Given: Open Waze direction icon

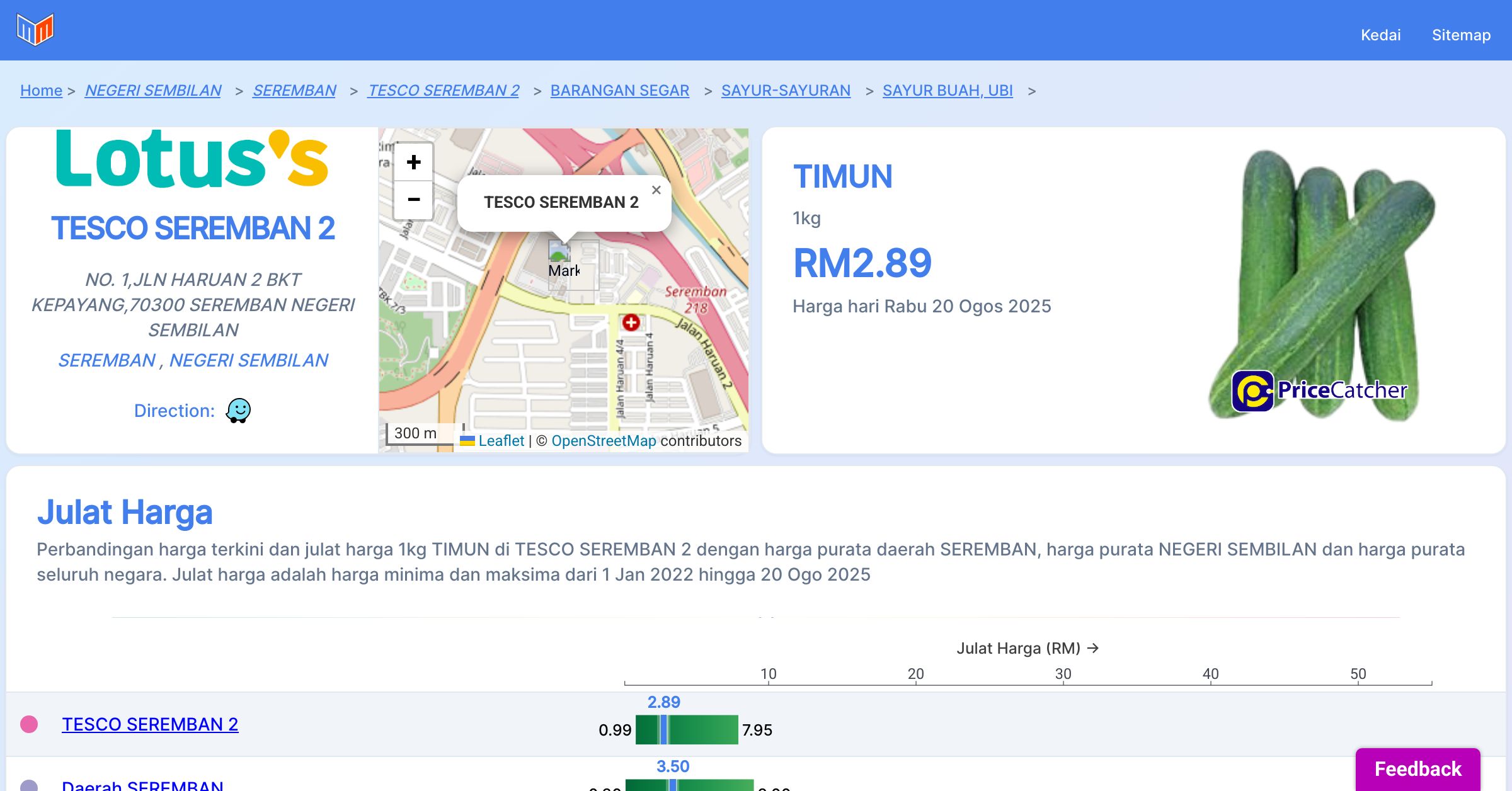Looking at the screenshot, I should (x=238, y=411).
